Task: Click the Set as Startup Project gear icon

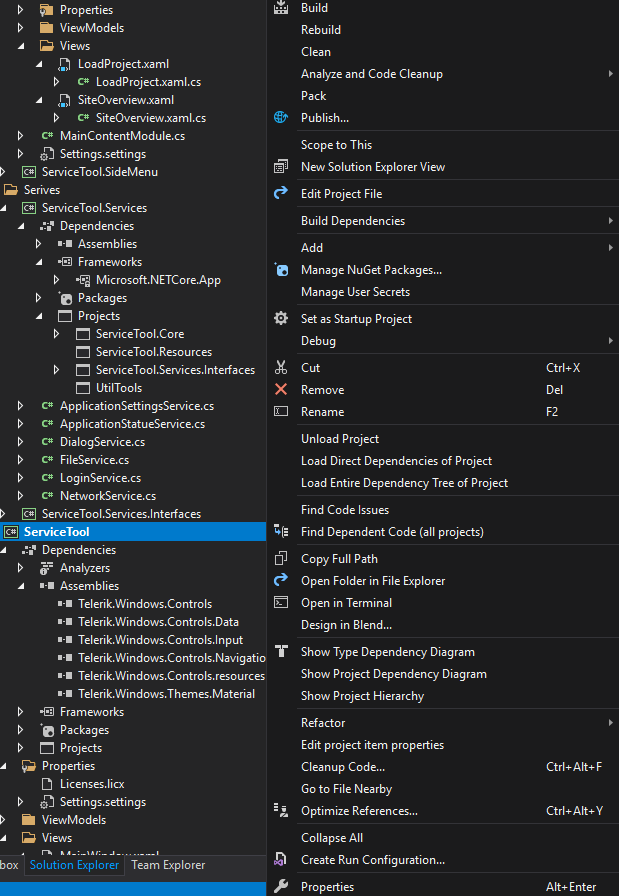Action: point(281,318)
